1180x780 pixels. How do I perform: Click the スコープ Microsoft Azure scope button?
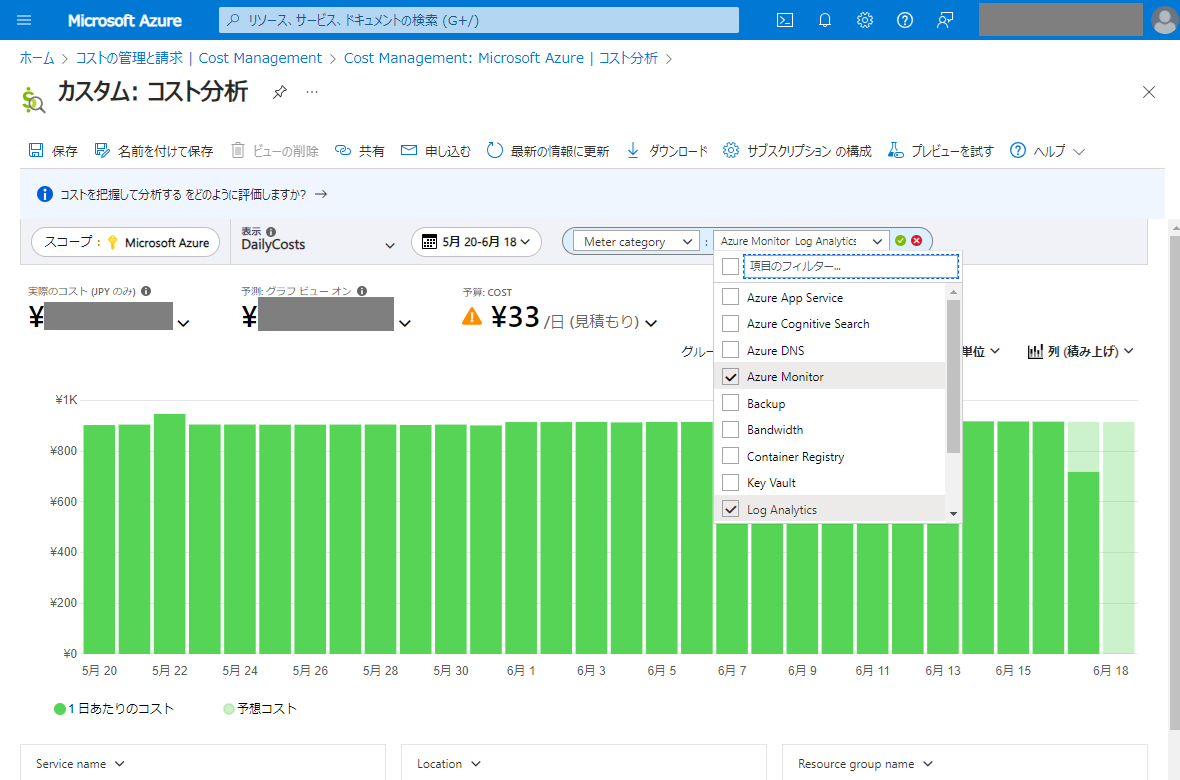[126, 242]
